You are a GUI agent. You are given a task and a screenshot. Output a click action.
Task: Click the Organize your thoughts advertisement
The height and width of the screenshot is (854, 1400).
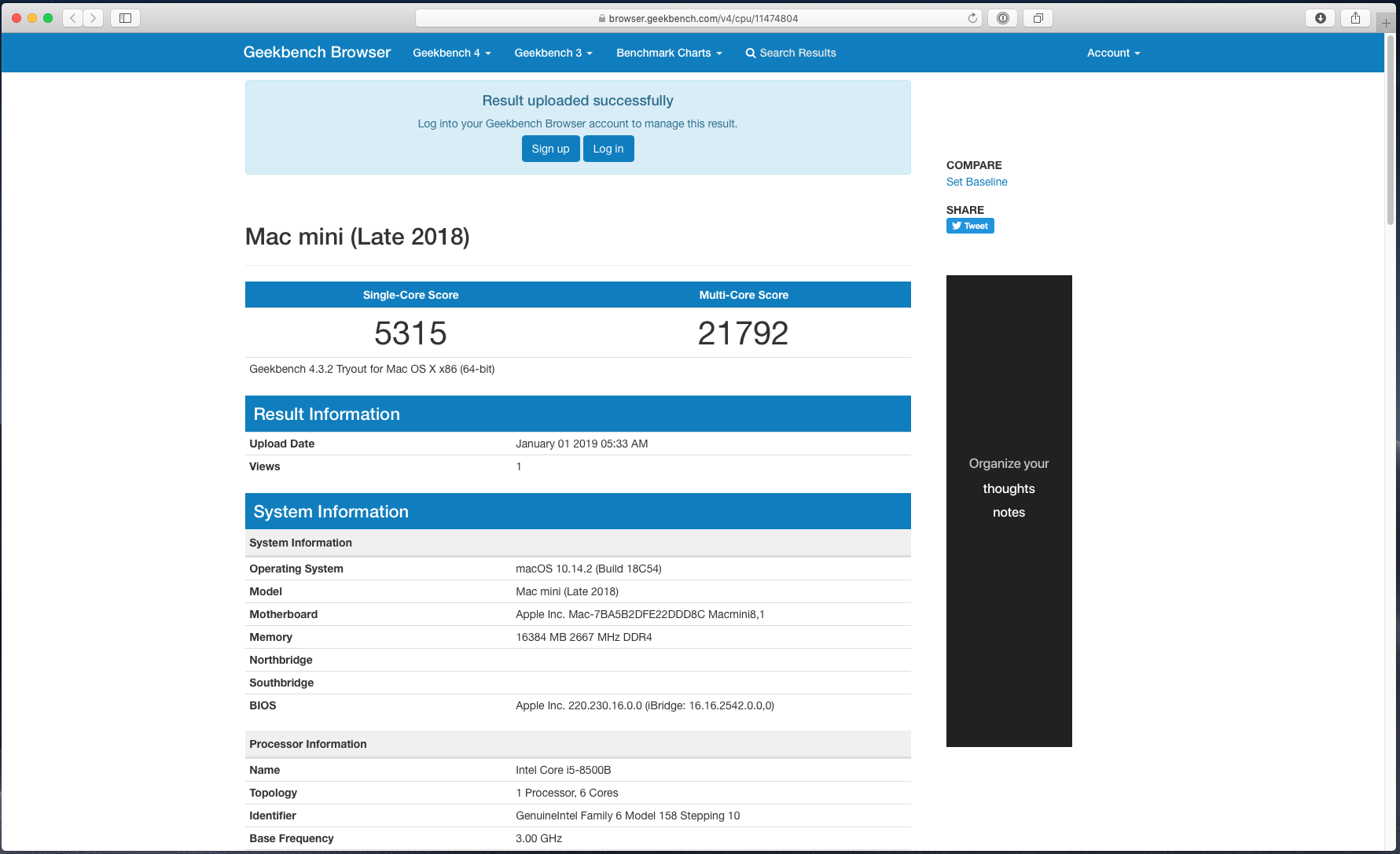pos(1009,511)
